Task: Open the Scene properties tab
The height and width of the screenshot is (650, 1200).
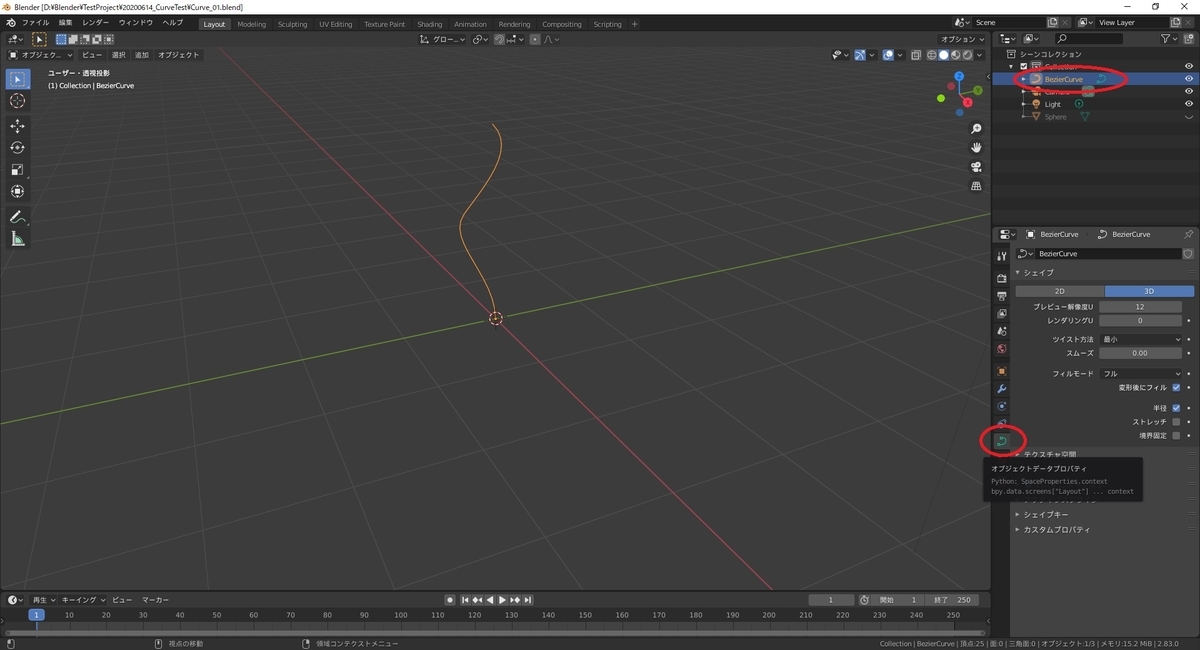Action: pos(1002,331)
